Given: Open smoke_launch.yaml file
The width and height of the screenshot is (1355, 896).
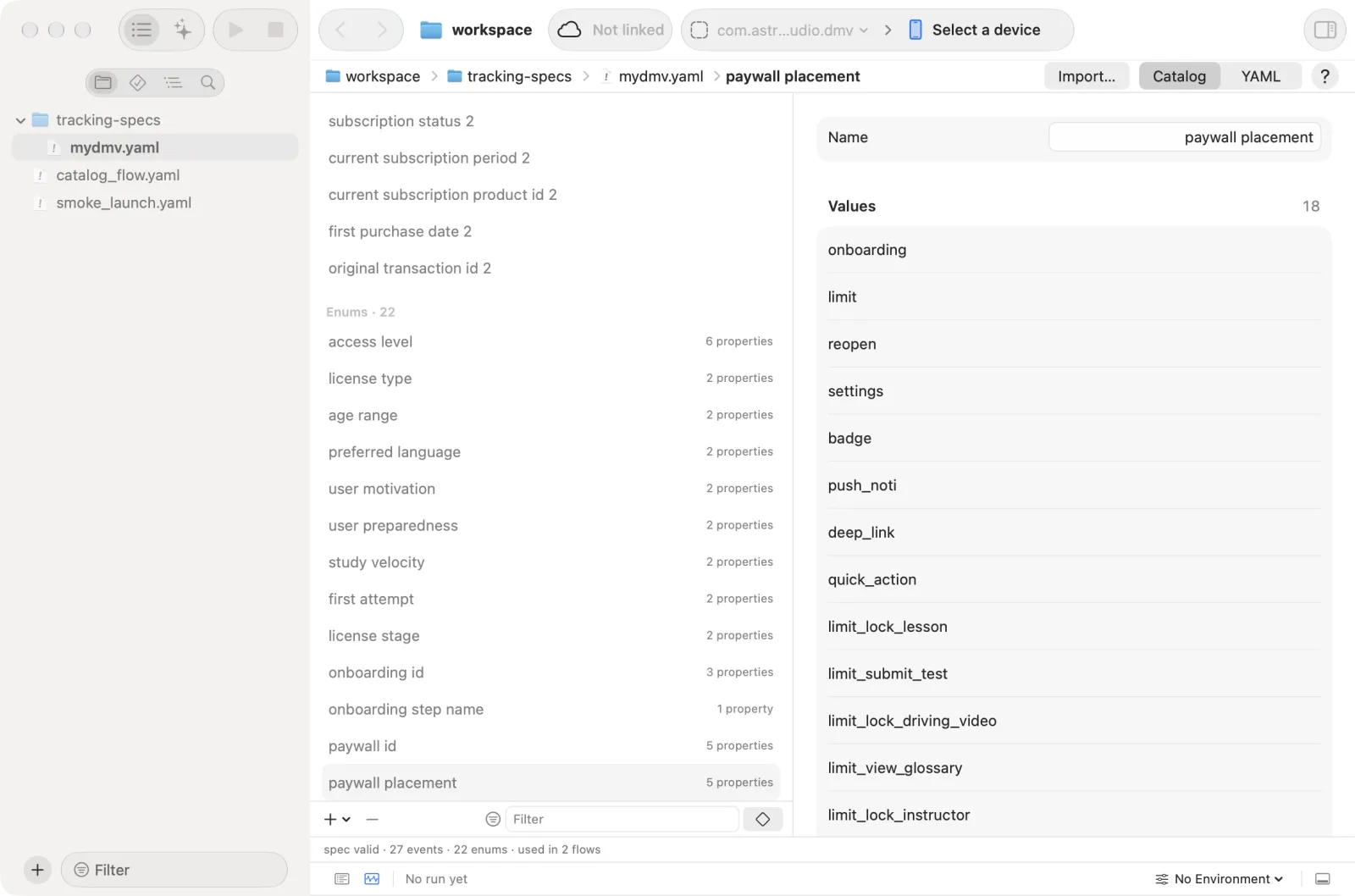Looking at the screenshot, I should 124,203.
